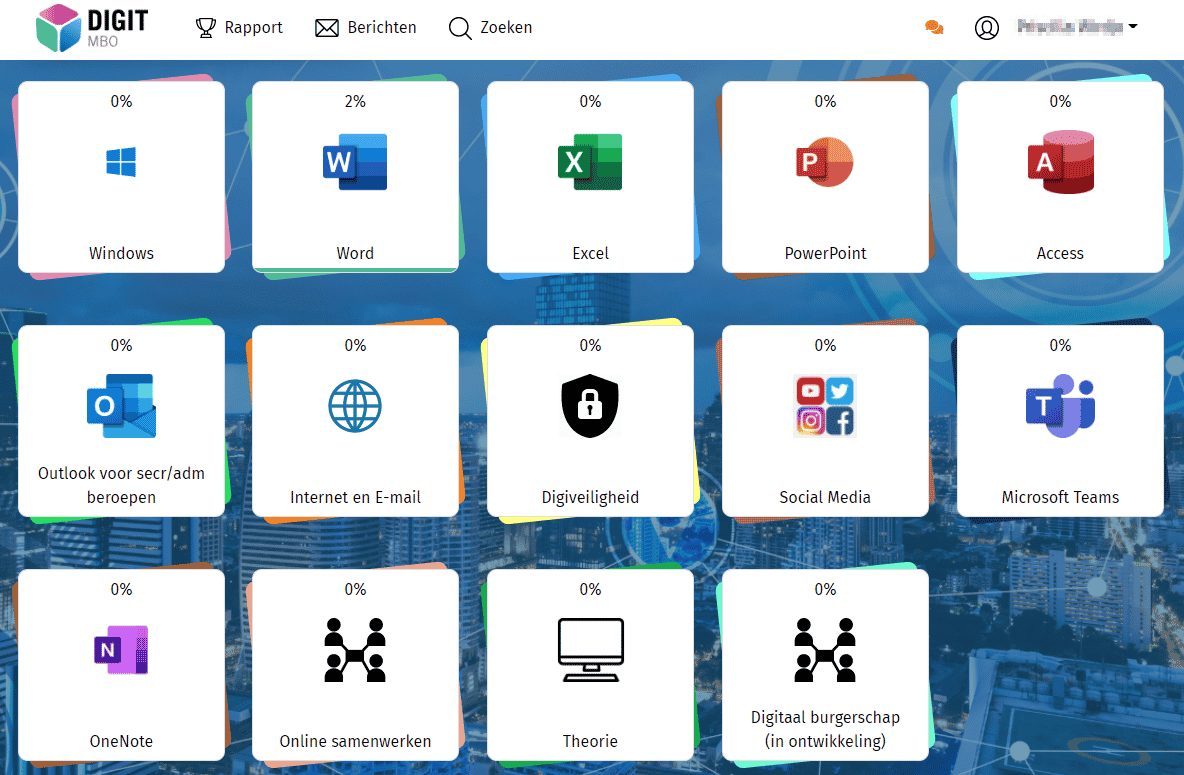Image resolution: width=1184 pixels, height=775 pixels.
Task: Click the 'Word' tile label
Action: (355, 253)
